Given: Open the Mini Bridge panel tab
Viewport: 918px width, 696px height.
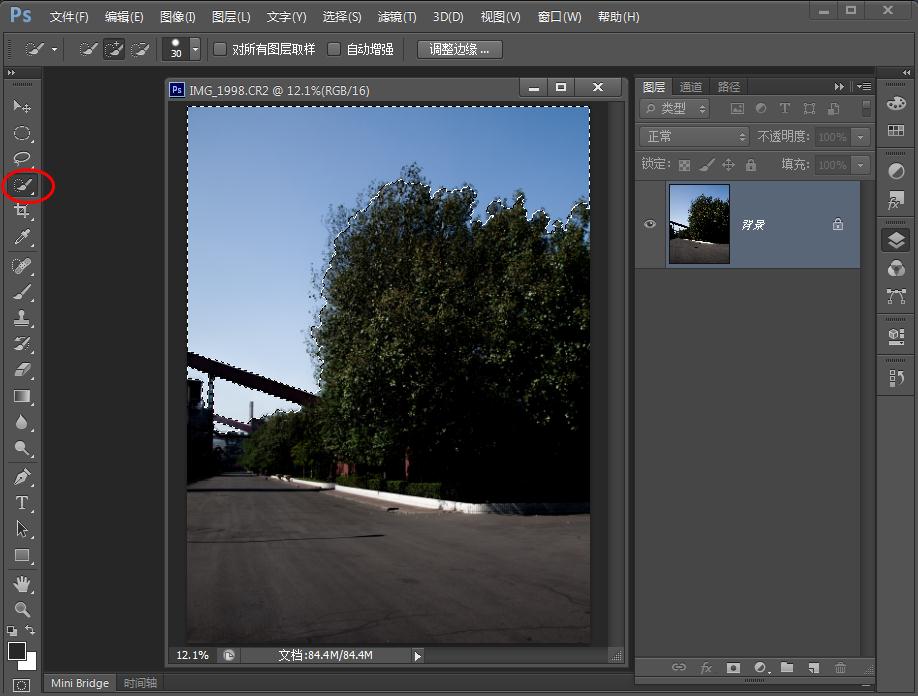Looking at the screenshot, I should coord(80,683).
